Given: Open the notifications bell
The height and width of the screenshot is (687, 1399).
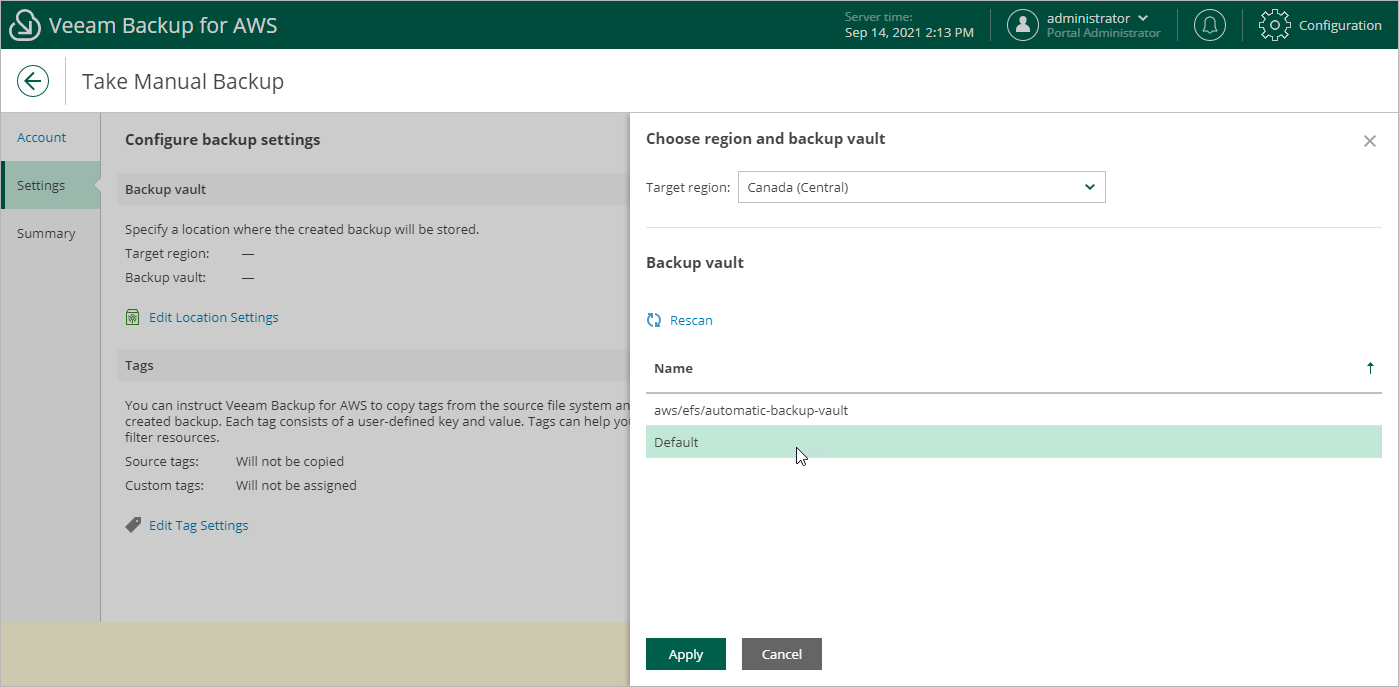Looking at the screenshot, I should (x=1210, y=25).
